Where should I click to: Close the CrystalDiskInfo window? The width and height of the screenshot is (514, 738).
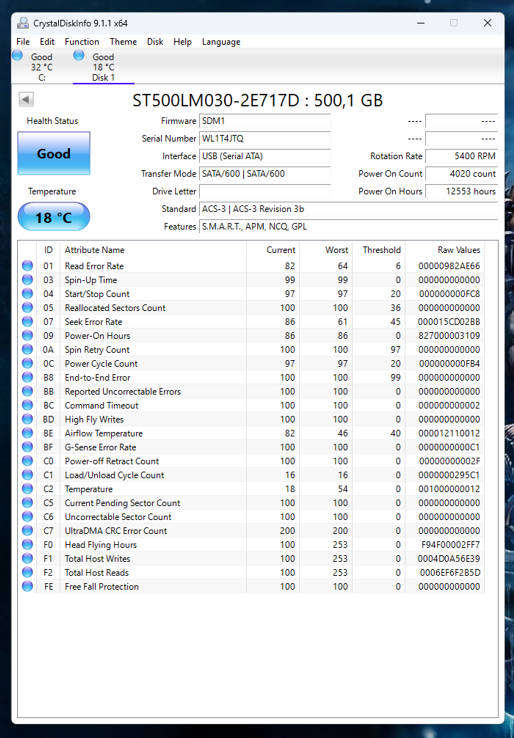[x=487, y=23]
